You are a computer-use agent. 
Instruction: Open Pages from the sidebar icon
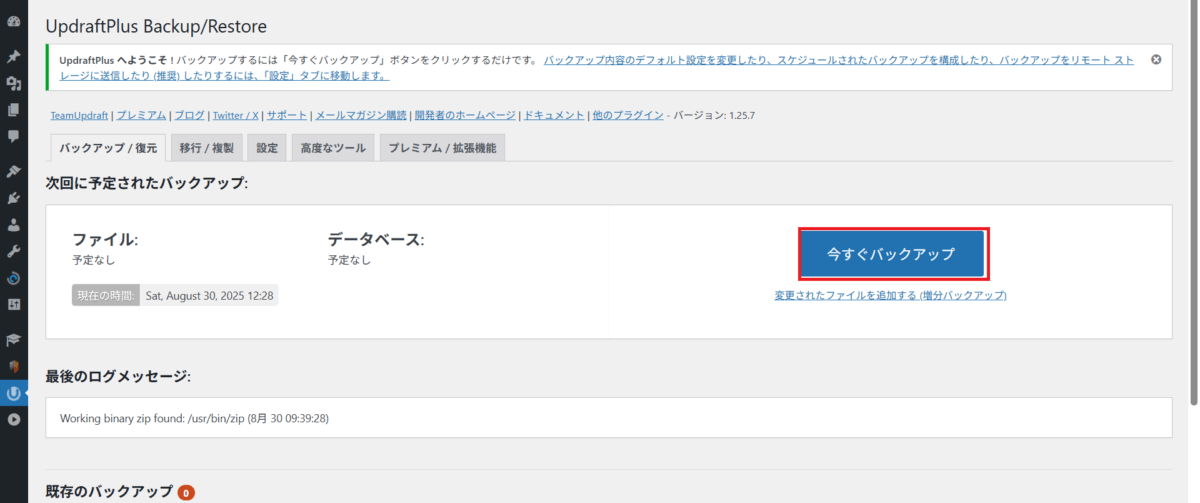point(13,109)
